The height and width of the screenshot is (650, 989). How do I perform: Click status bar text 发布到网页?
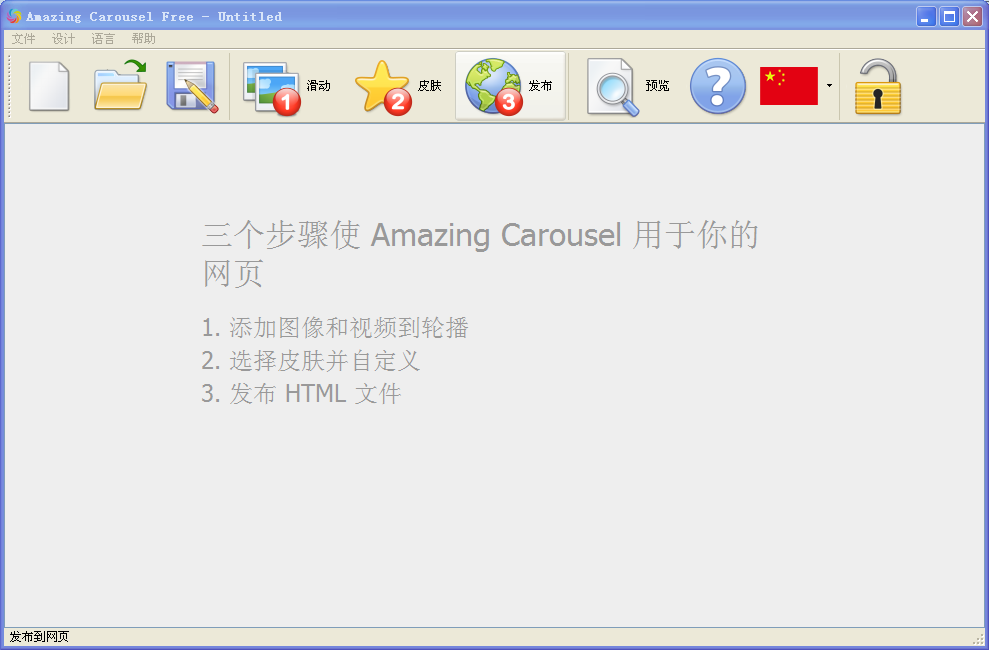39,637
